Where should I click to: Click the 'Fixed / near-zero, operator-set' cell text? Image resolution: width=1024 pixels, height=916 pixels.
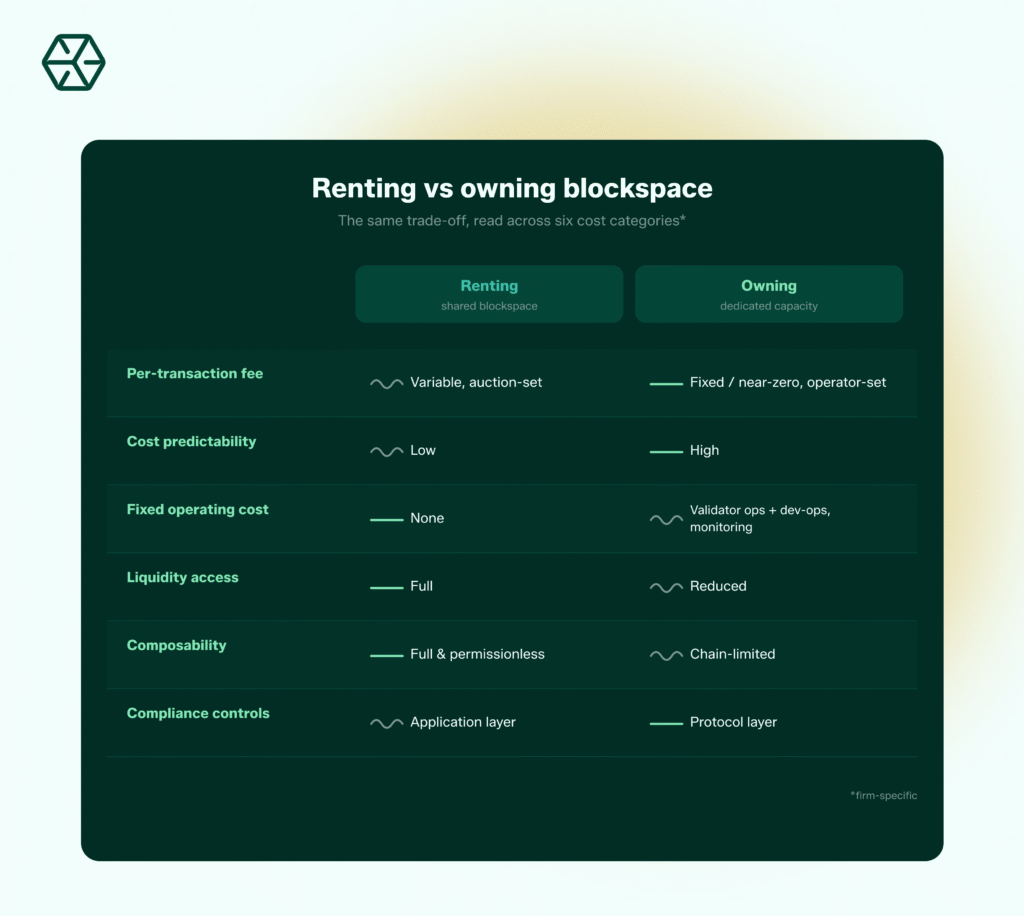(788, 382)
